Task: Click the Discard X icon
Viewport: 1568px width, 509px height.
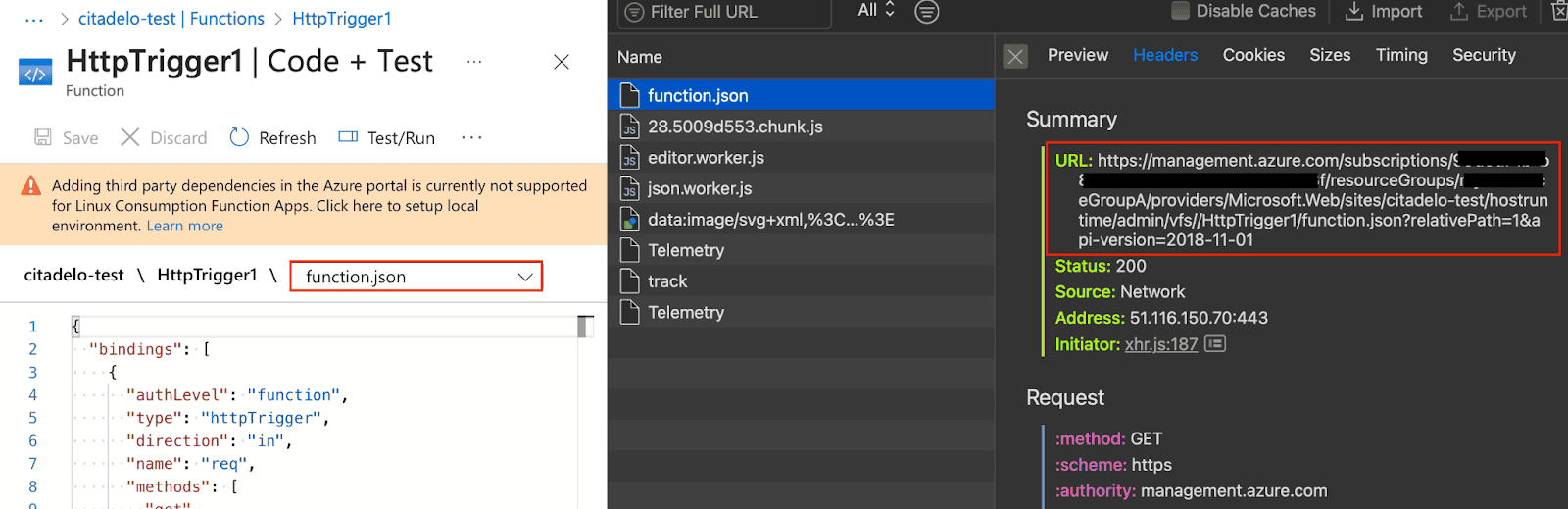Action: [130, 137]
